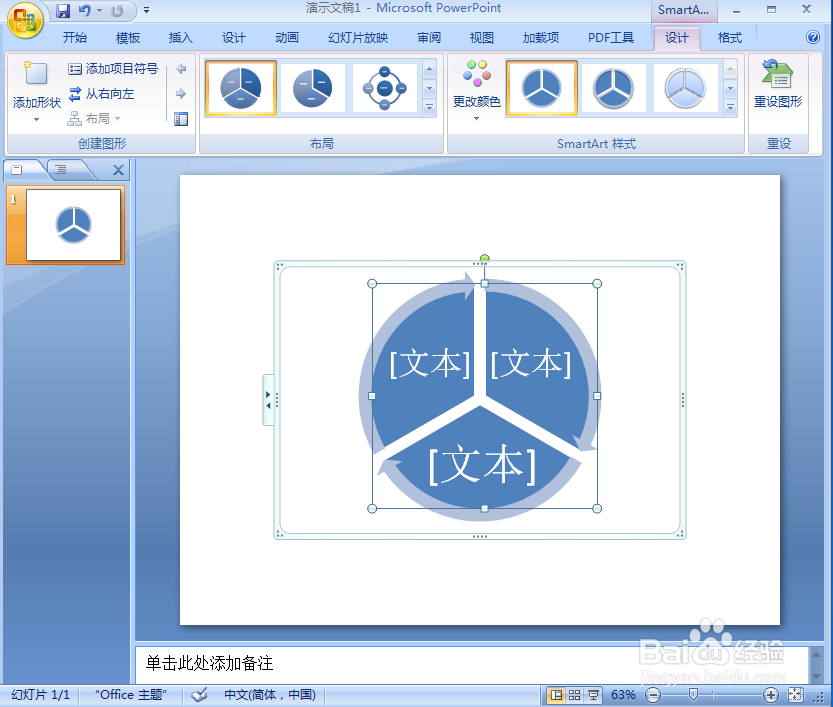Open the 布局 dropdown in 创建图形
The image size is (833, 707).
coord(94,118)
